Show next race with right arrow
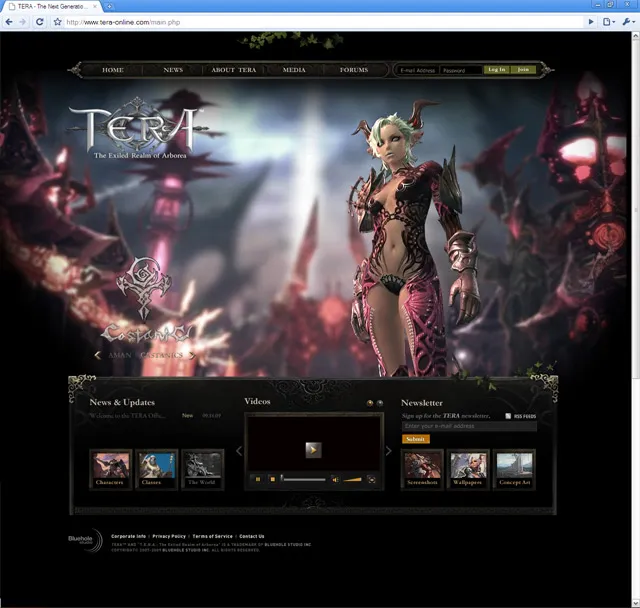The image size is (640, 608). (192, 355)
